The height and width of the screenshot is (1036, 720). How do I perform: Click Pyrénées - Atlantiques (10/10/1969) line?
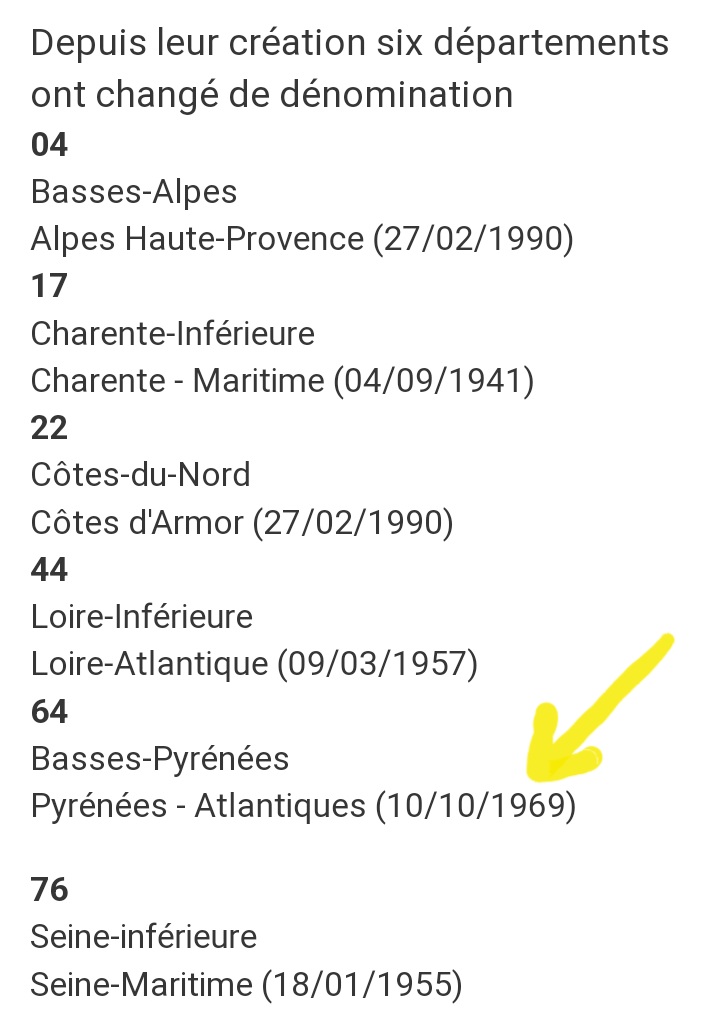tap(303, 806)
